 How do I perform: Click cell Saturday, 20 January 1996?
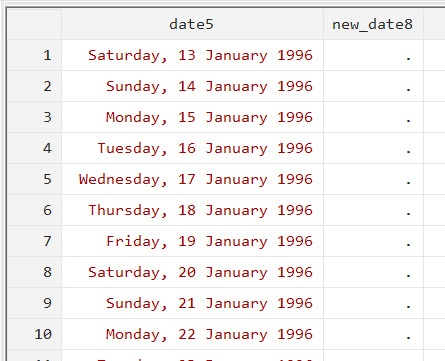pos(192,272)
